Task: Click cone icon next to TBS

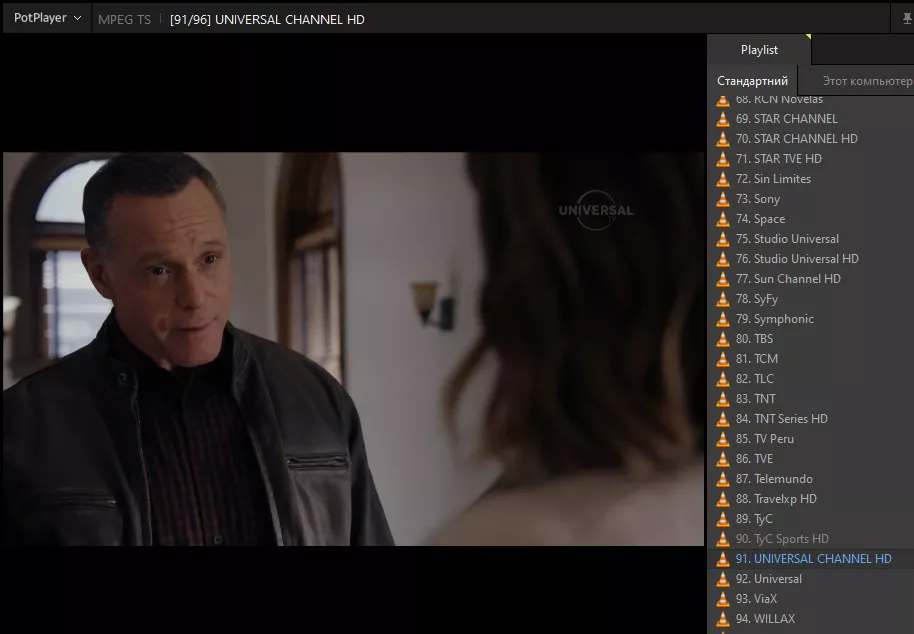Action: click(723, 339)
